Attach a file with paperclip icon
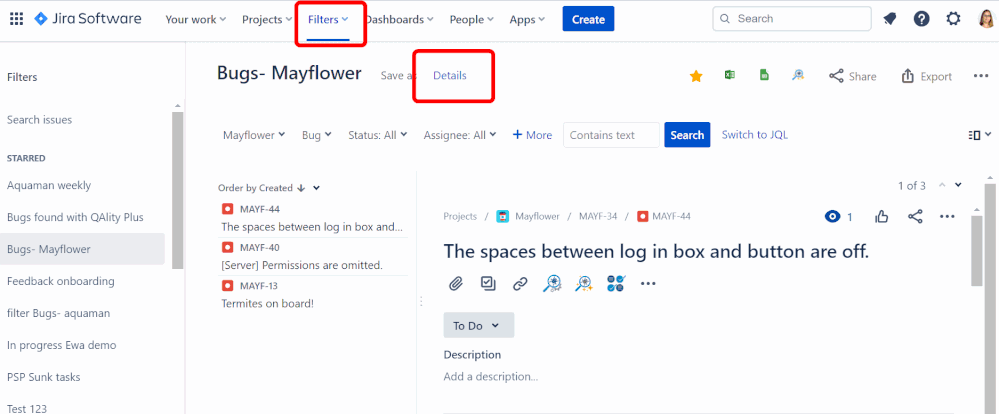Image resolution: width=999 pixels, height=414 pixels. click(x=456, y=283)
